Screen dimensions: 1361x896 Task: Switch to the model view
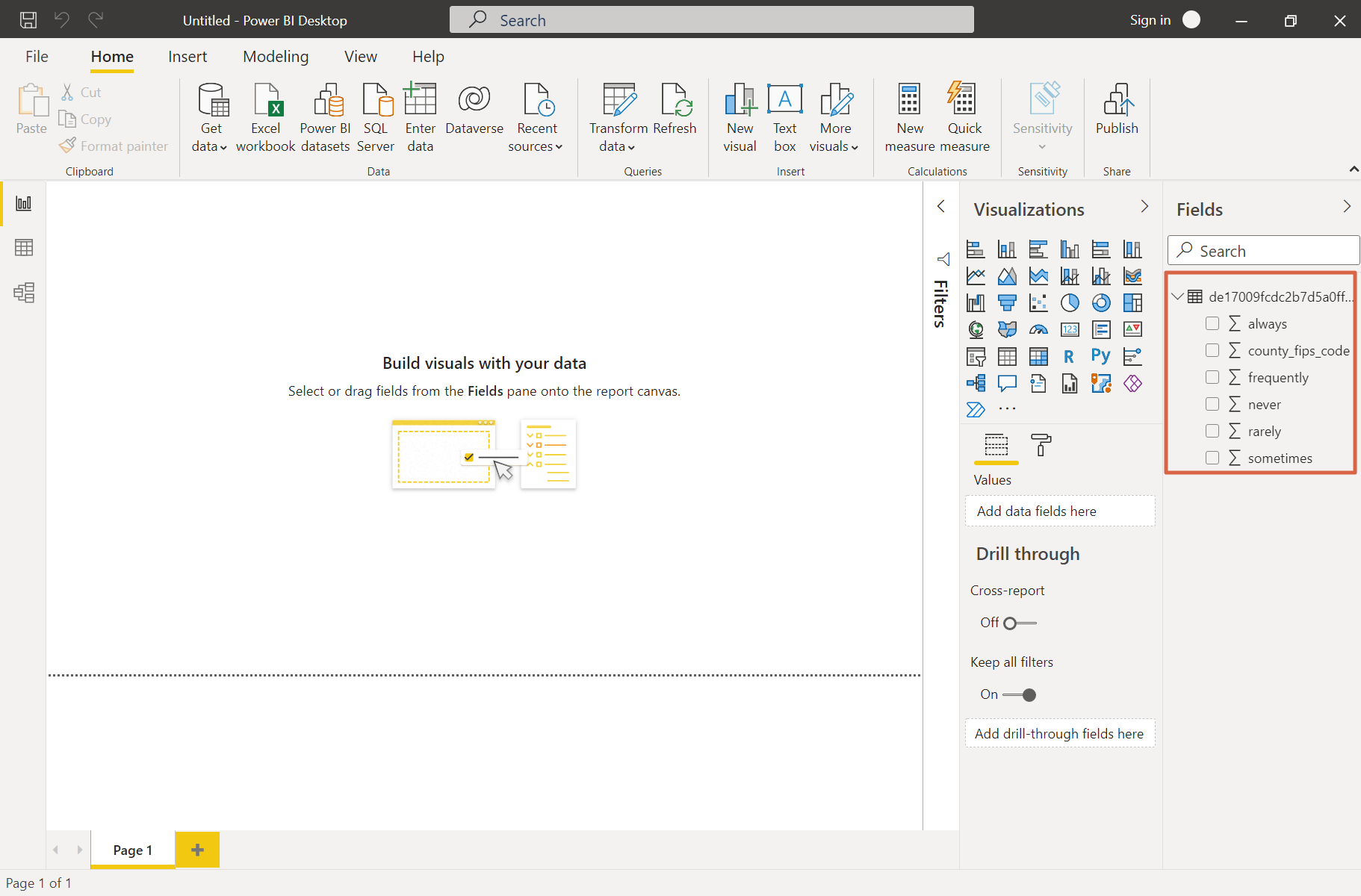pyautogui.click(x=23, y=292)
